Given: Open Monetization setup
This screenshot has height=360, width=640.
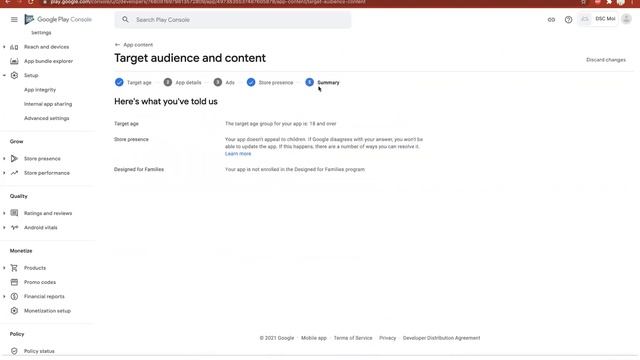Looking at the screenshot, I should [x=47, y=311].
